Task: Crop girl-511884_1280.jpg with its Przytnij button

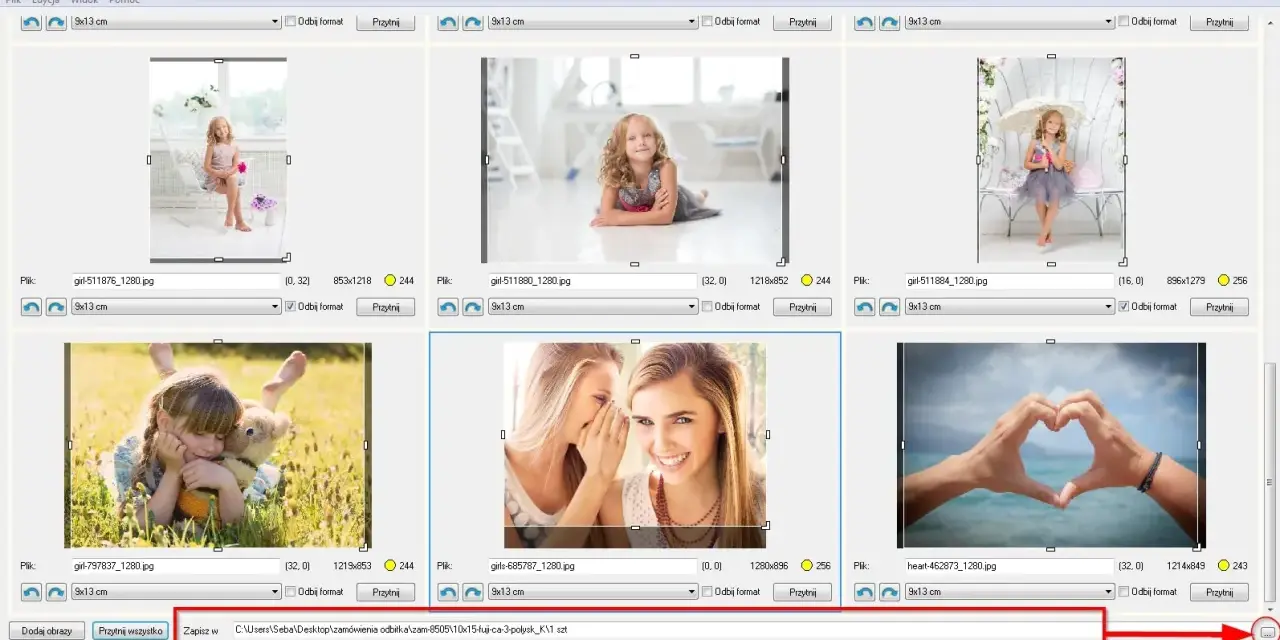Action: [1219, 307]
